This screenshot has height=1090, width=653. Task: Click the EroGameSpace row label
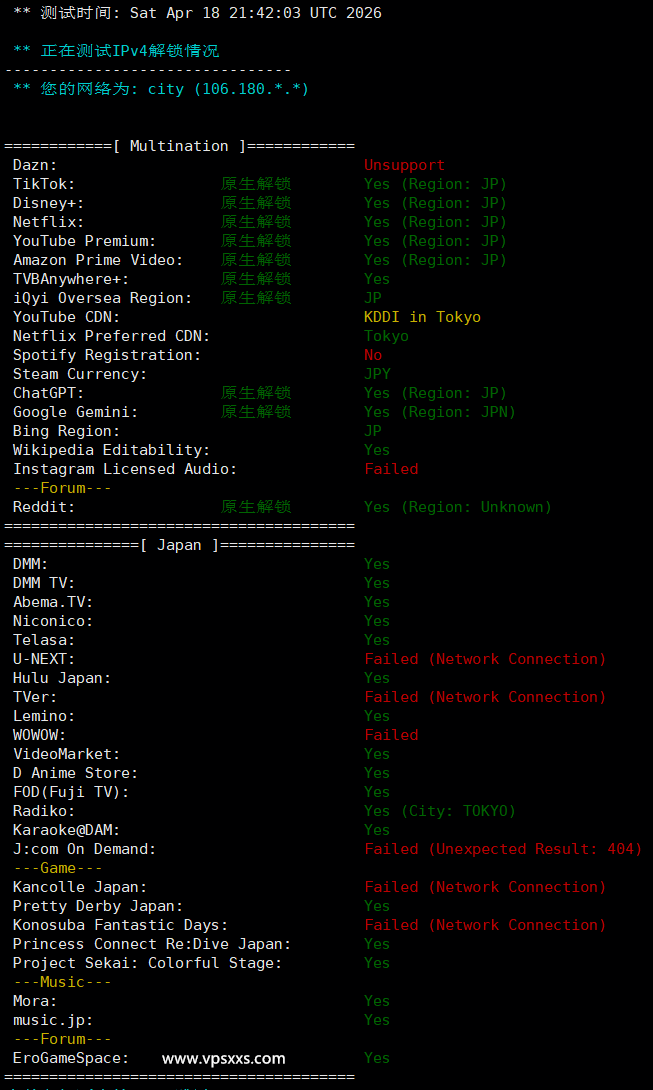(x=70, y=1058)
